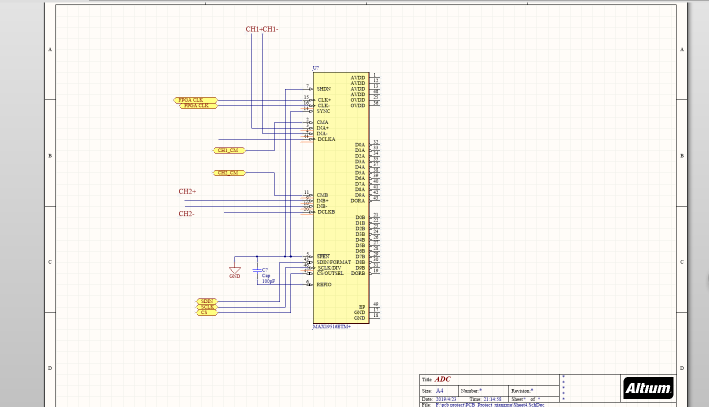The image size is (709, 407).
Task: Click the CMA pin label
Action: tap(322, 123)
